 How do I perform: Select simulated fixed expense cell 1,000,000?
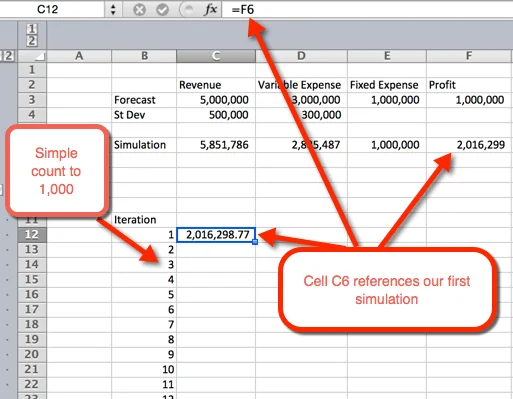point(387,145)
